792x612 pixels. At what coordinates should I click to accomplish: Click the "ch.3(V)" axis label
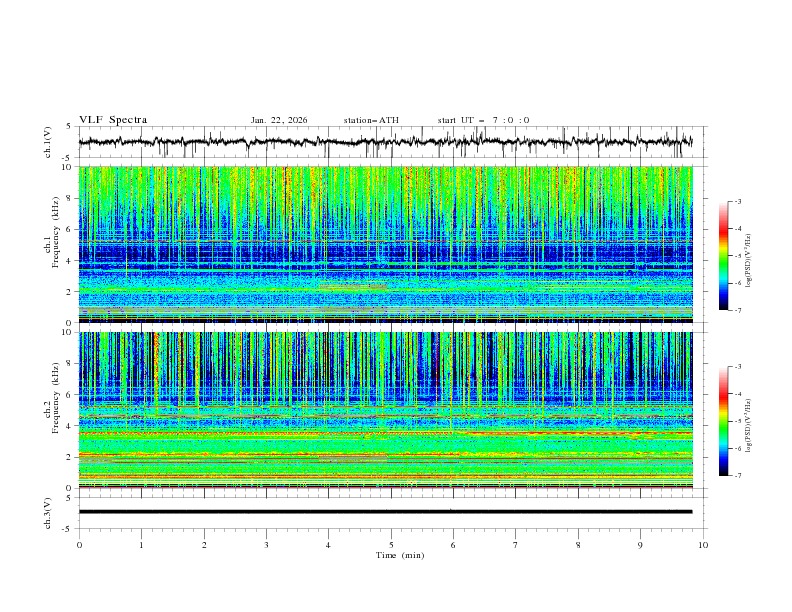(49, 511)
